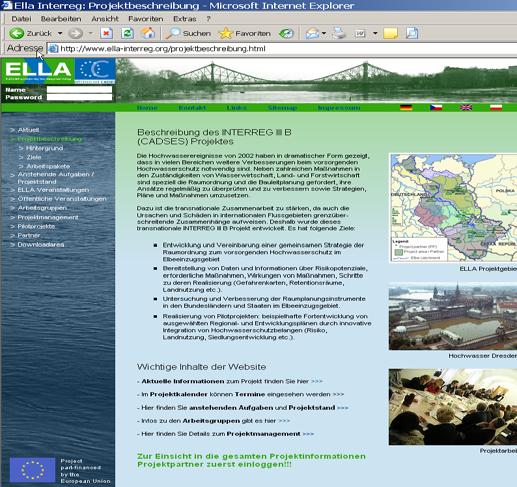This screenshot has height=487, width=517.
Task: Open the Favoriten menu in menu bar
Action: (x=146, y=19)
